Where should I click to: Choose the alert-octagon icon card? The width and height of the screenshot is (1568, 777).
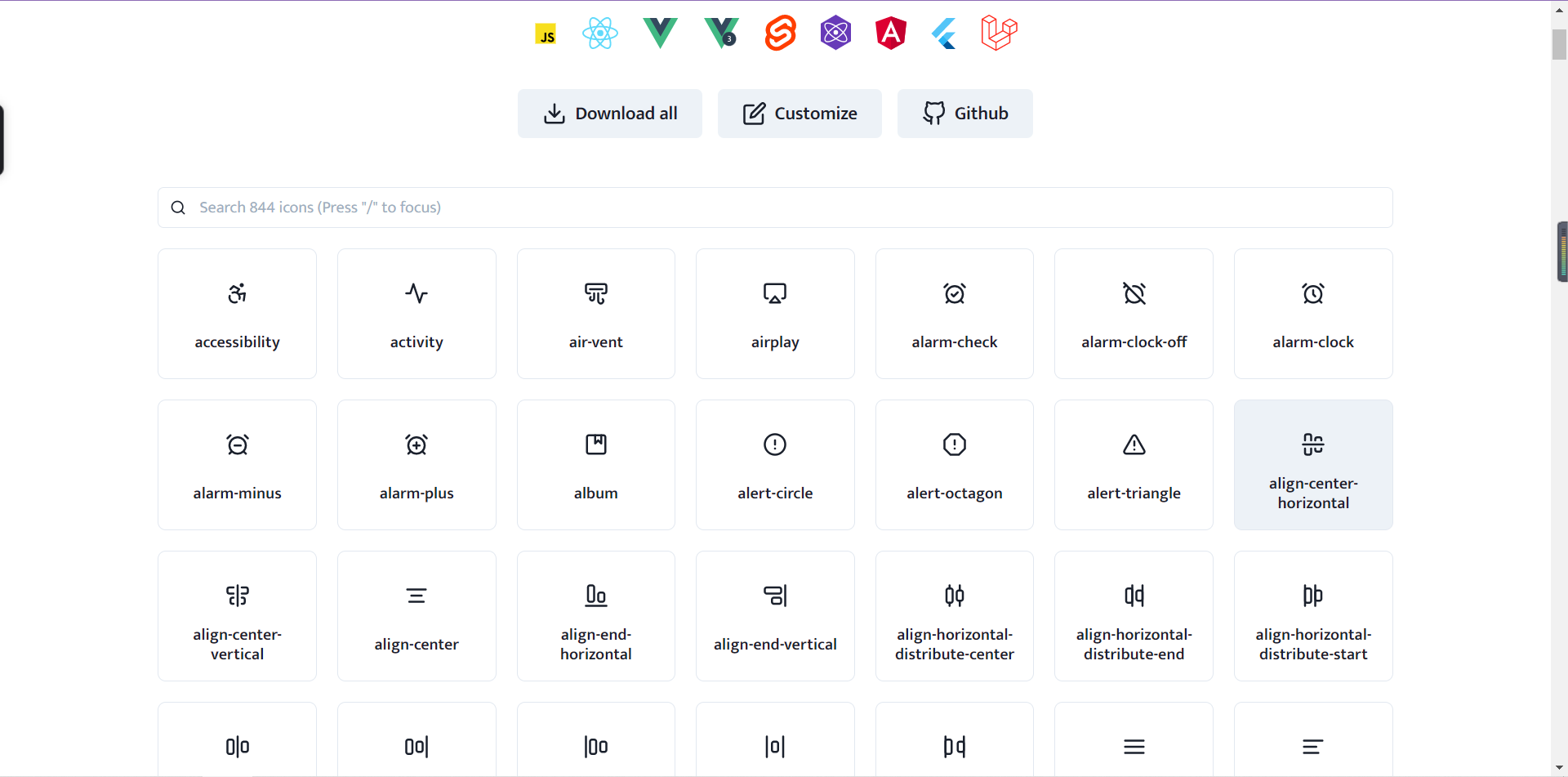tap(955, 465)
